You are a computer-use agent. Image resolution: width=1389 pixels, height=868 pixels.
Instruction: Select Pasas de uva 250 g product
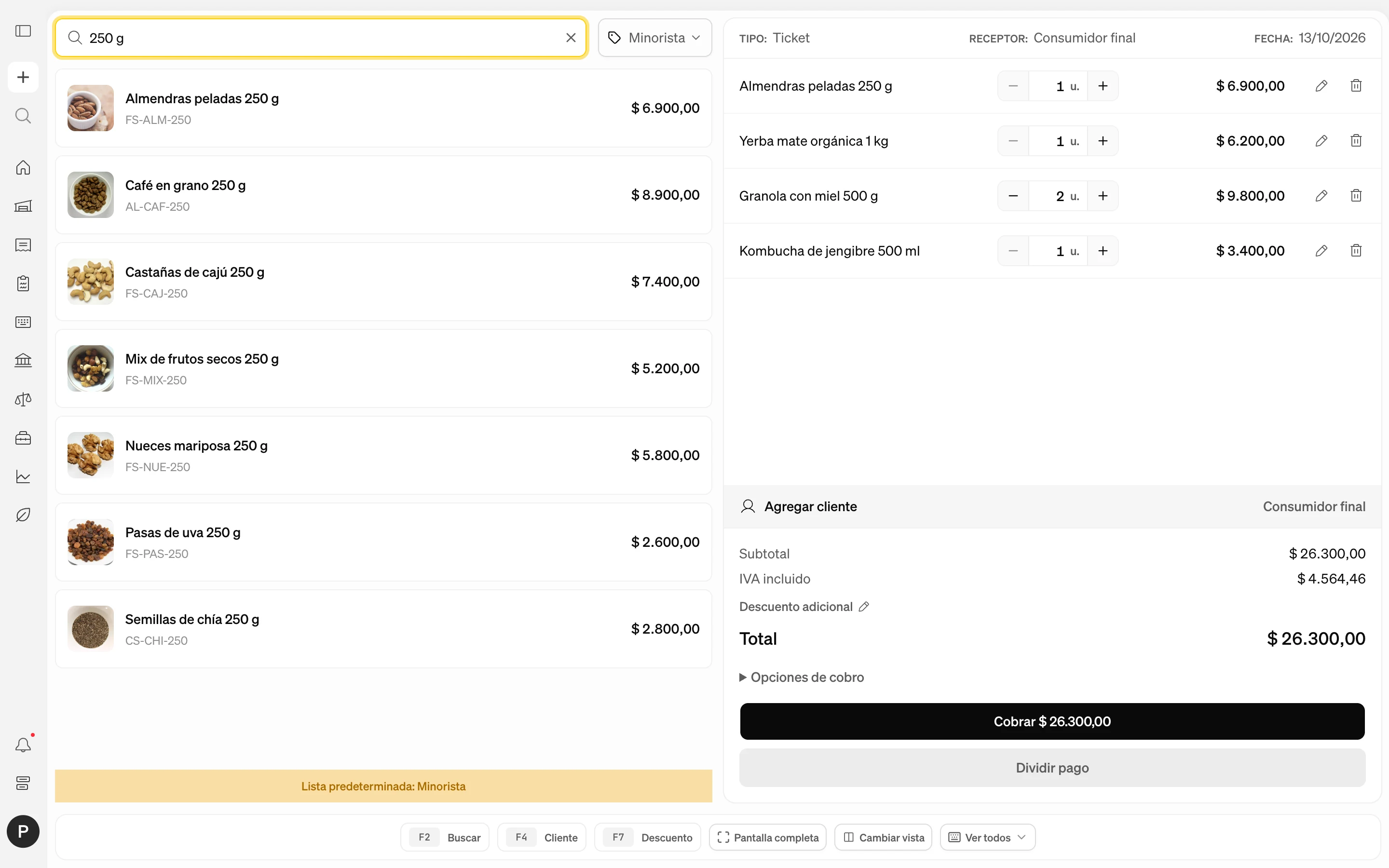tap(383, 542)
